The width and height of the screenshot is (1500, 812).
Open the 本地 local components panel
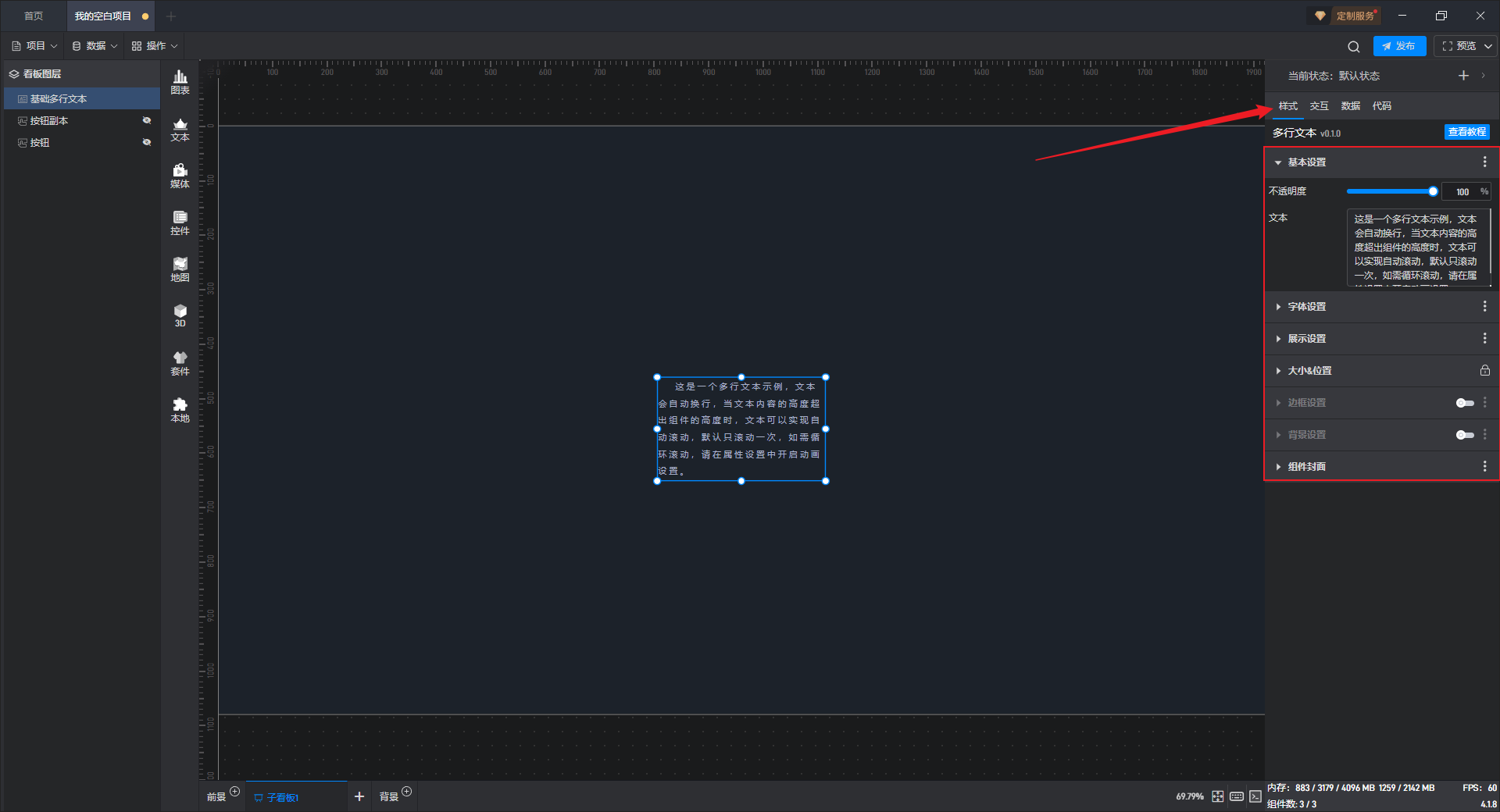pos(180,410)
